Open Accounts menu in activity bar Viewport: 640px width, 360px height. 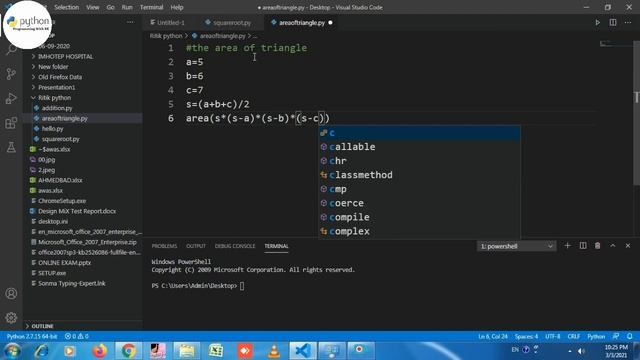tap(11, 293)
